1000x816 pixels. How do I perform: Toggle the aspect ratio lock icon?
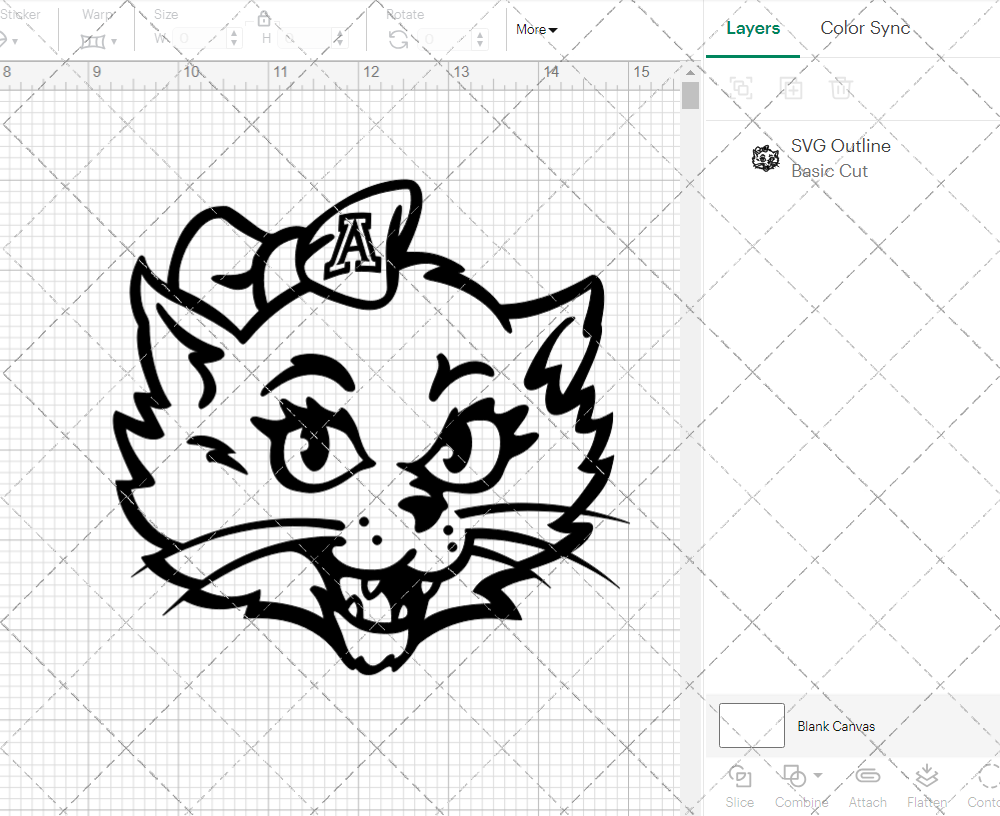(263, 19)
